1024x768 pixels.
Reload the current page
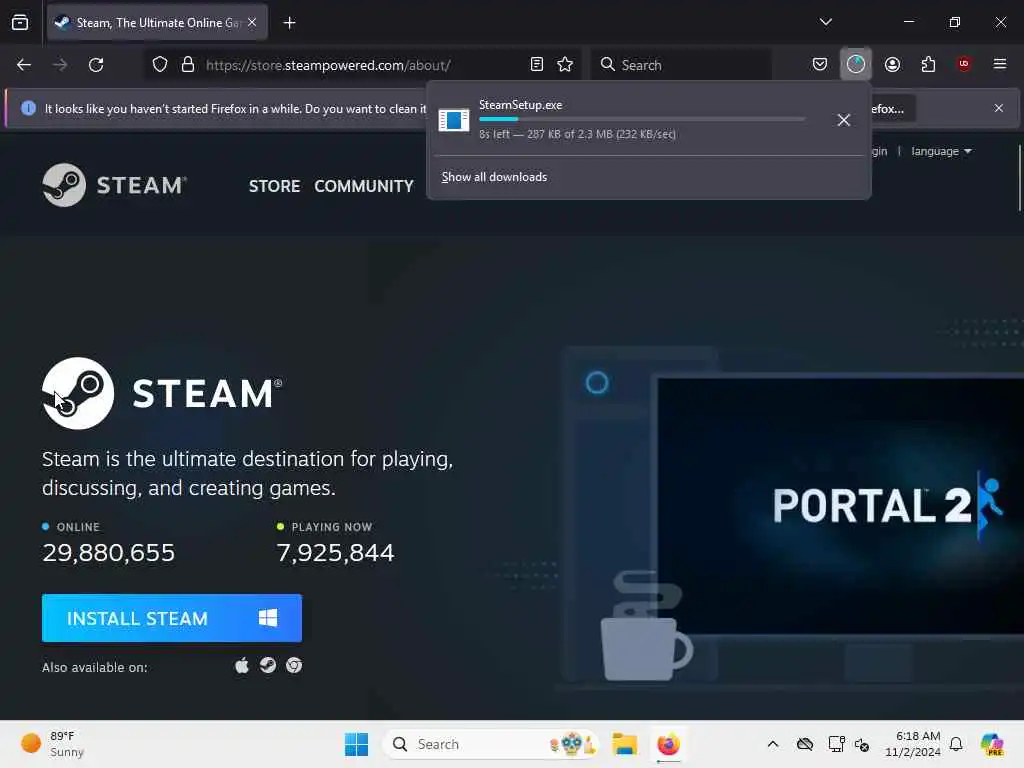(96, 65)
